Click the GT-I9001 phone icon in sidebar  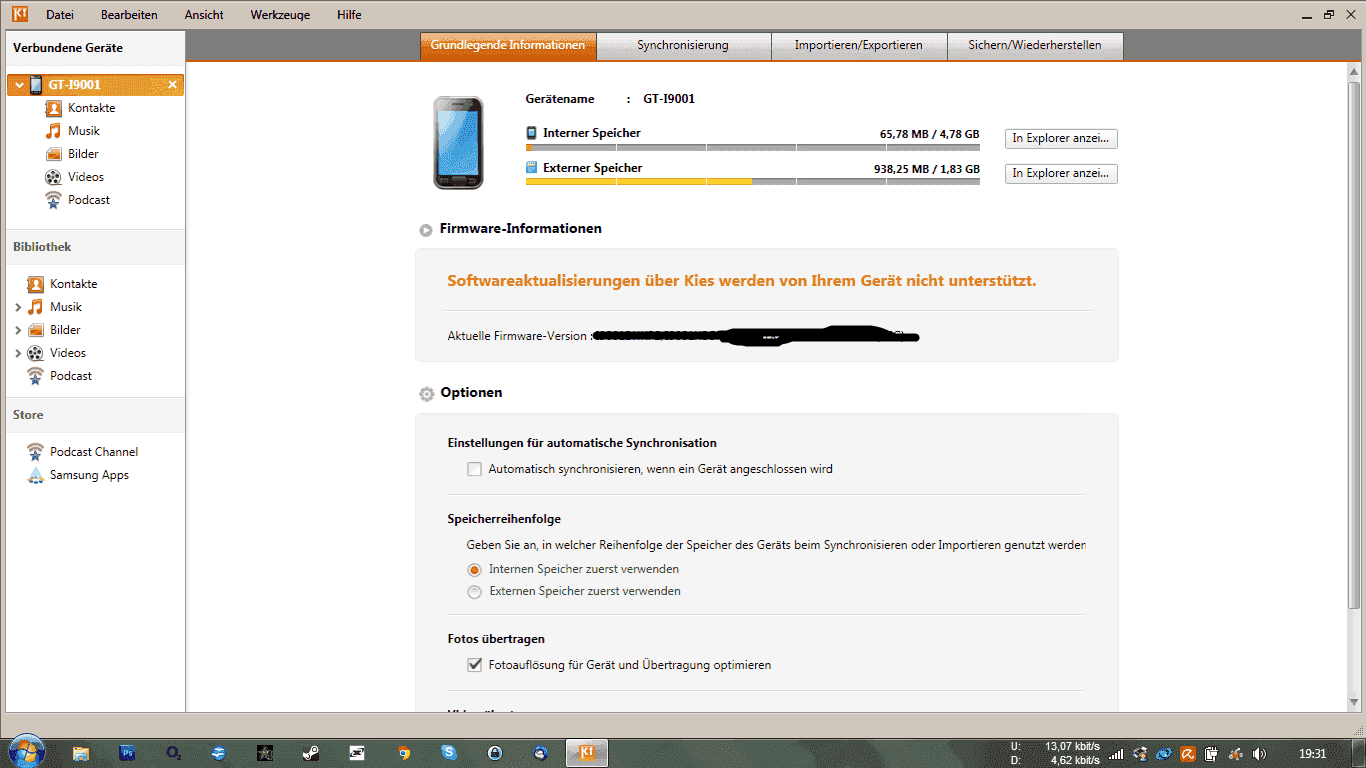(x=36, y=85)
